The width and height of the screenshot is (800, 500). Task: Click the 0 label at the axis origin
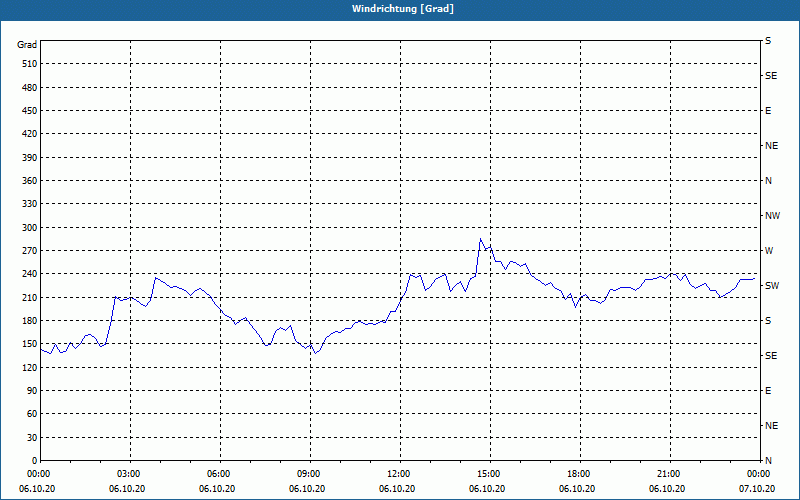coord(35,461)
